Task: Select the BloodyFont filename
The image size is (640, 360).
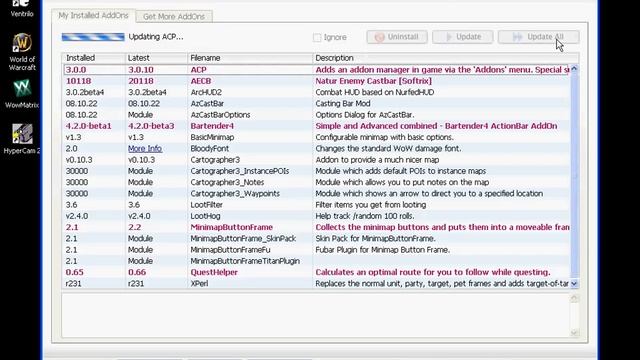Action: [x=209, y=149]
